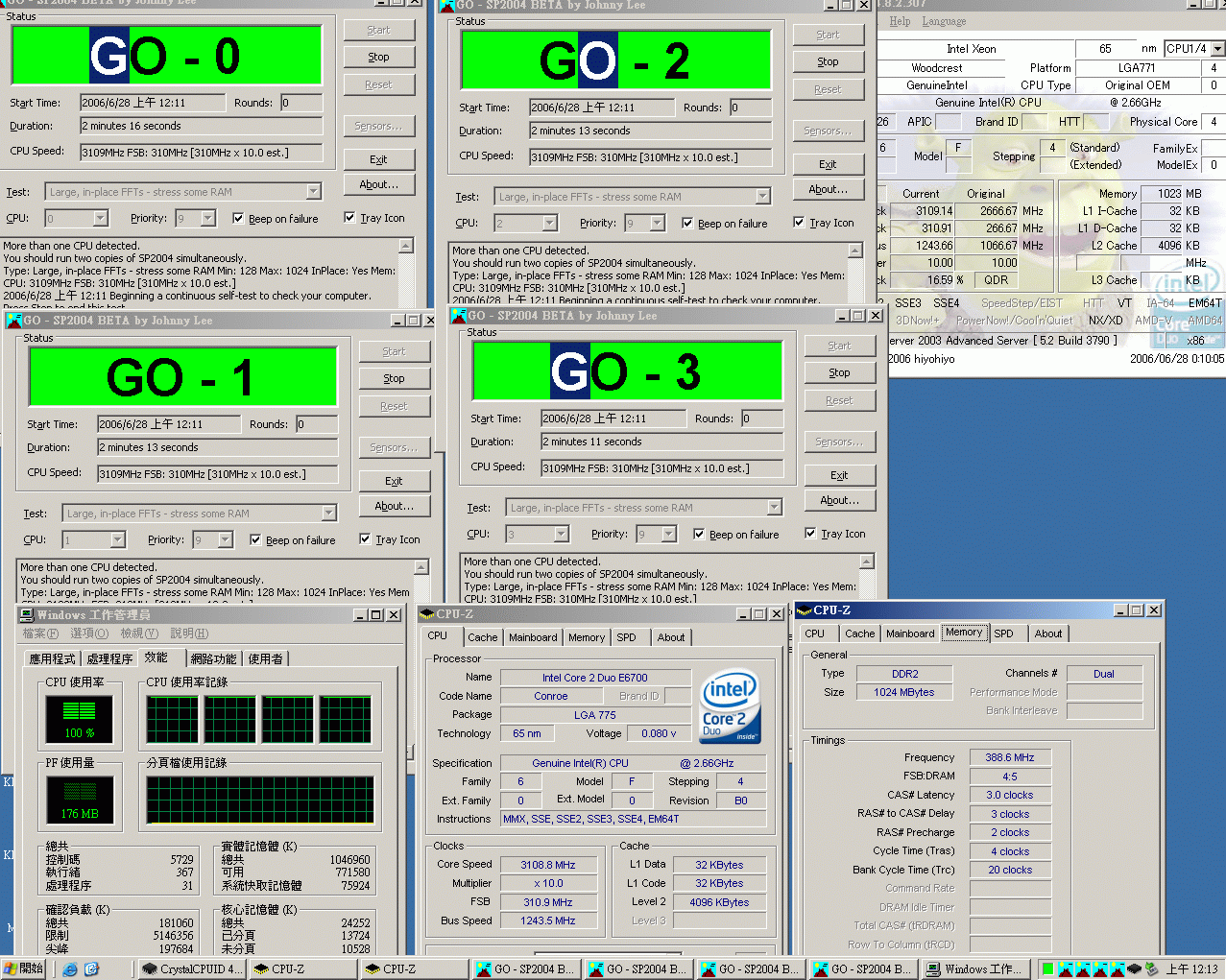Open the CPU dropdown in the GO - 1 window
This screenshot has height=980, width=1226.
pos(117,540)
